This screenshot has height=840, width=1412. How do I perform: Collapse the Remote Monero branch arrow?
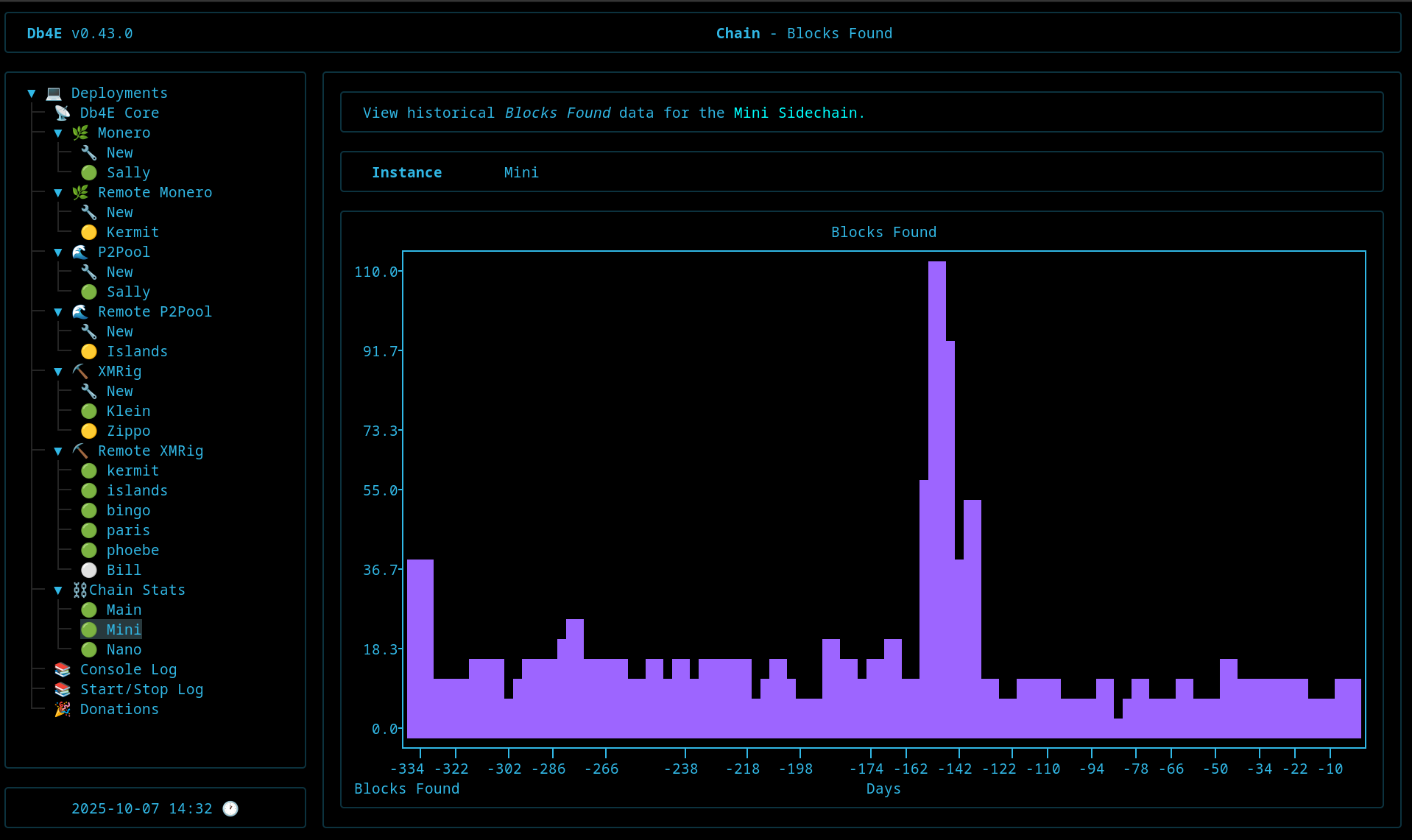coord(58,193)
